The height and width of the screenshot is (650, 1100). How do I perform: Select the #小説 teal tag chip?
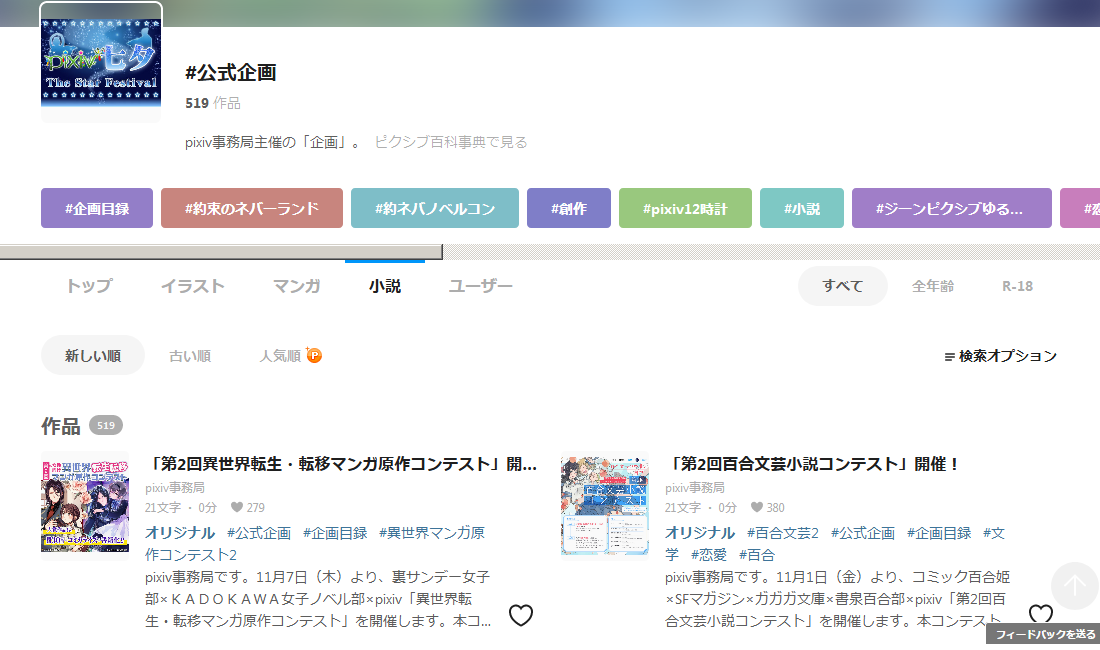[802, 208]
